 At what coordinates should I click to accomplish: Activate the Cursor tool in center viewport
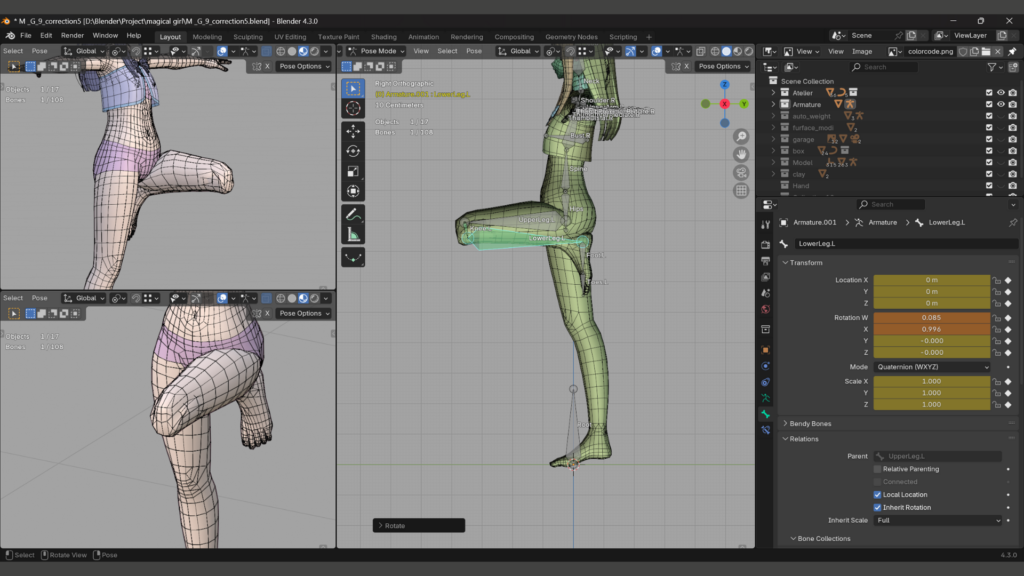[353, 108]
